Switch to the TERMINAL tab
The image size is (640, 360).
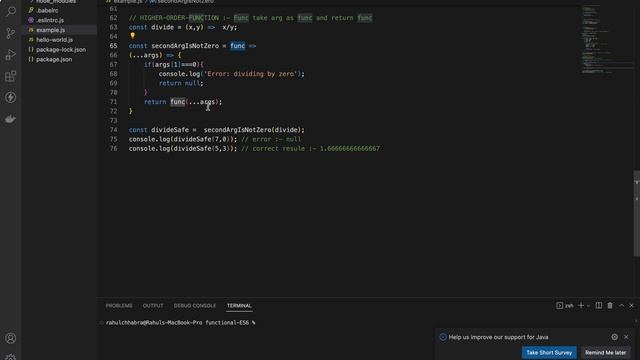point(239,306)
